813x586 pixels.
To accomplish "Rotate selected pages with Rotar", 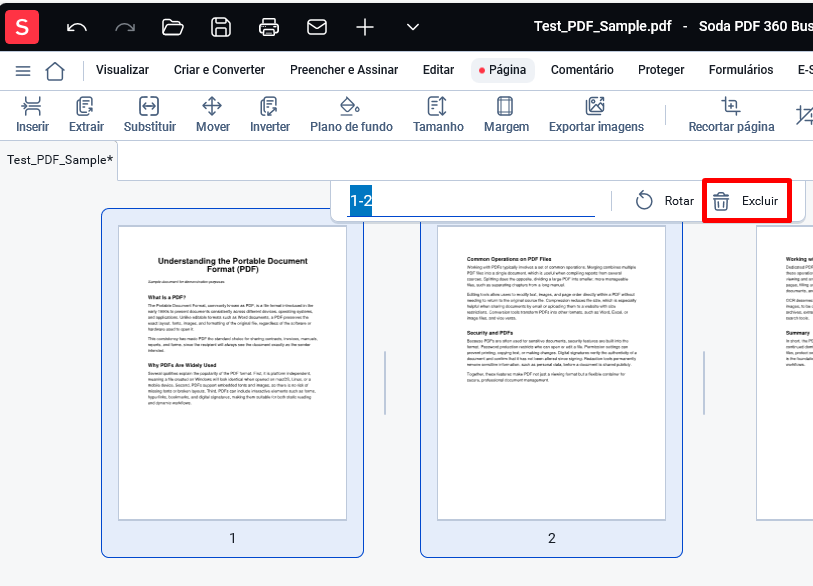I will click(665, 201).
